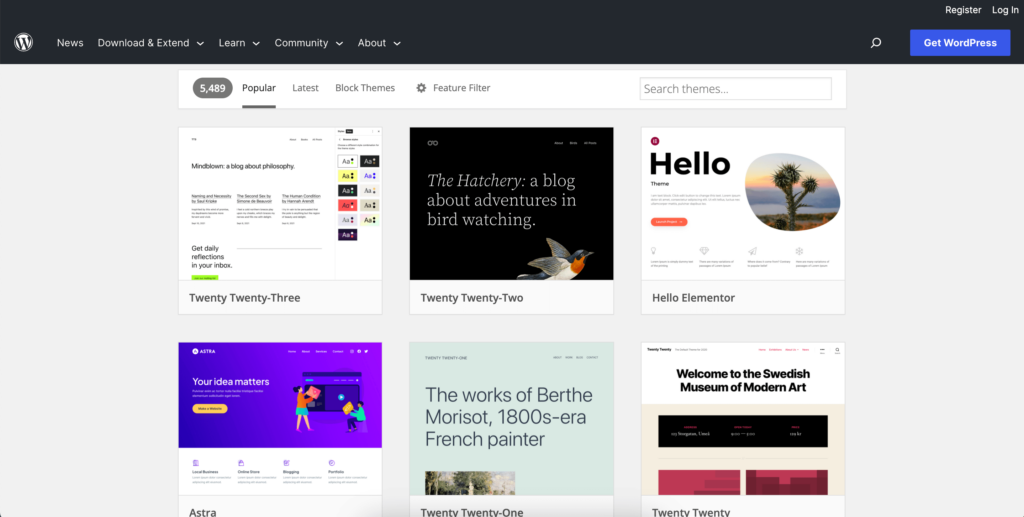Open the Hello Elementor theme thumbnail
This screenshot has height=517, width=1024.
pyautogui.click(x=743, y=204)
